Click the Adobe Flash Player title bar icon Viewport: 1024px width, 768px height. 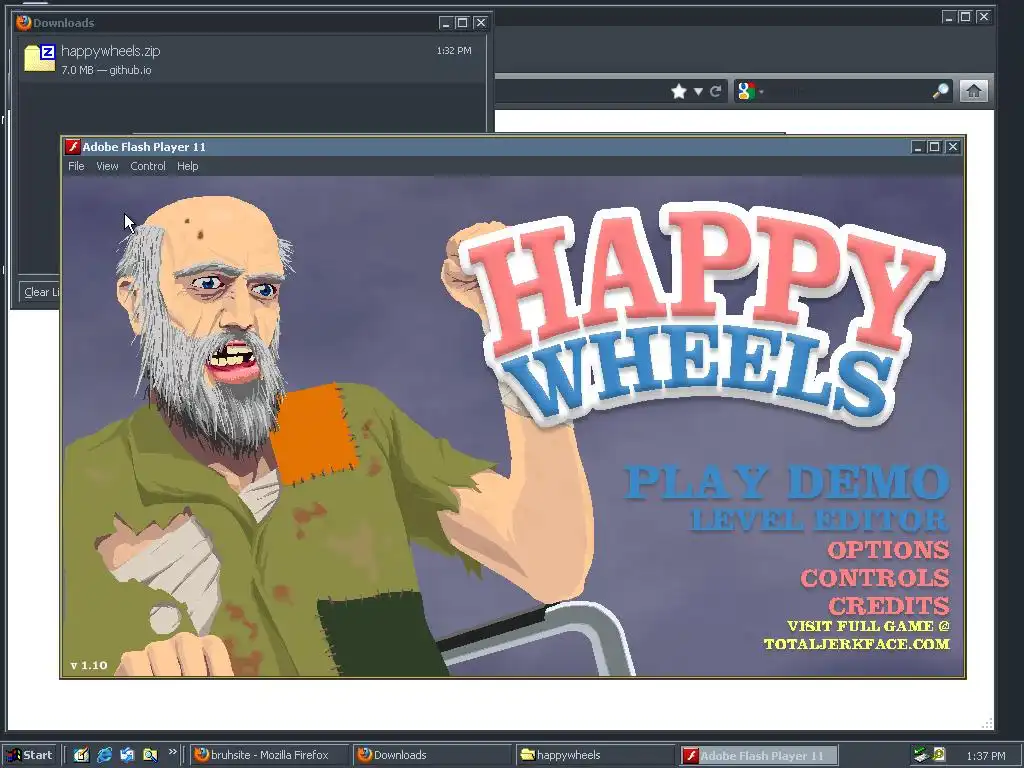click(72, 146)
